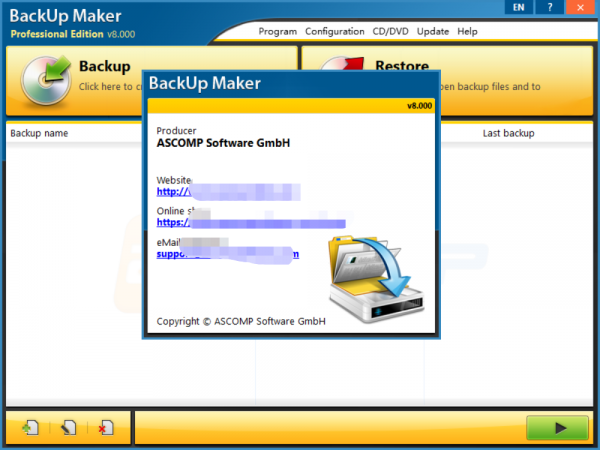The image size is (600, 450).
Task: Switch language with the EN button
Action: (518, 7)
